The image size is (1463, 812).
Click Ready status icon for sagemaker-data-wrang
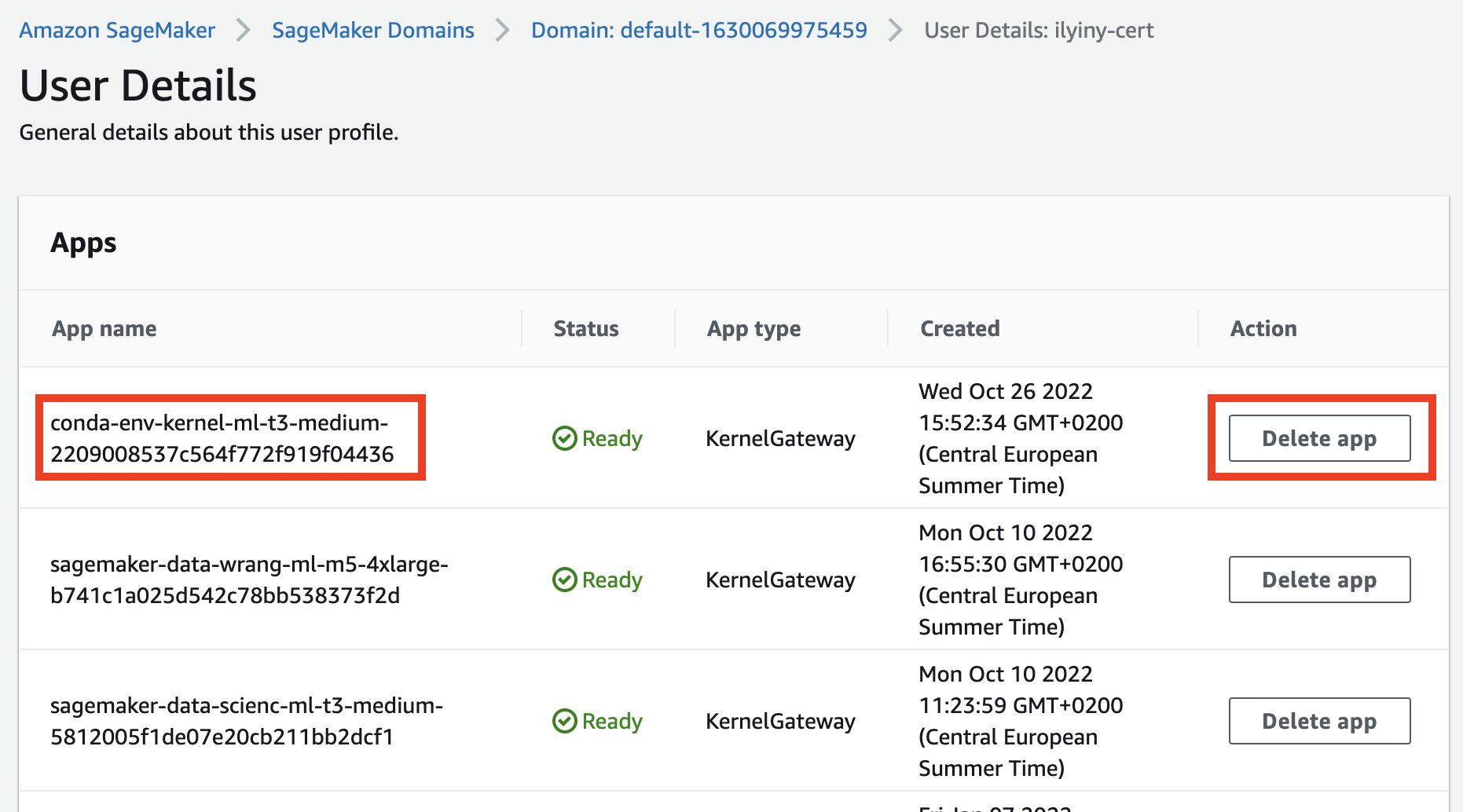pos(564,580)
